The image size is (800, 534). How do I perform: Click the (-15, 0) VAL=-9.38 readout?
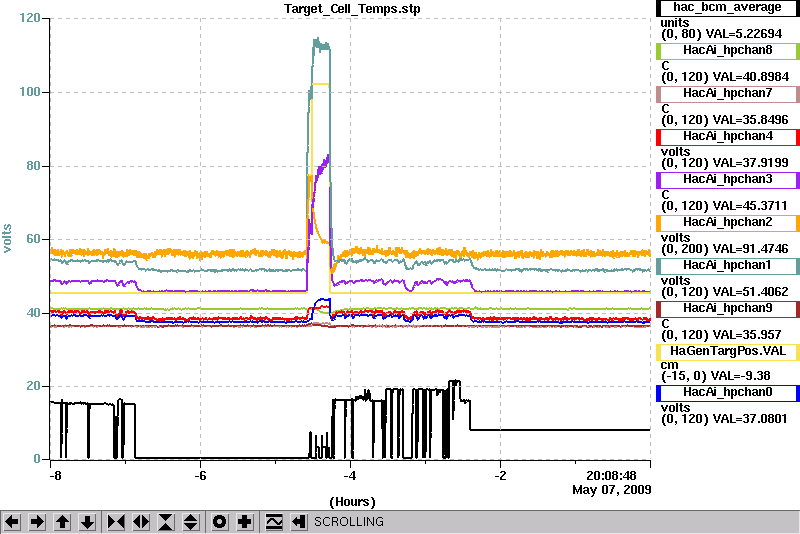click(x=716, y=376)
